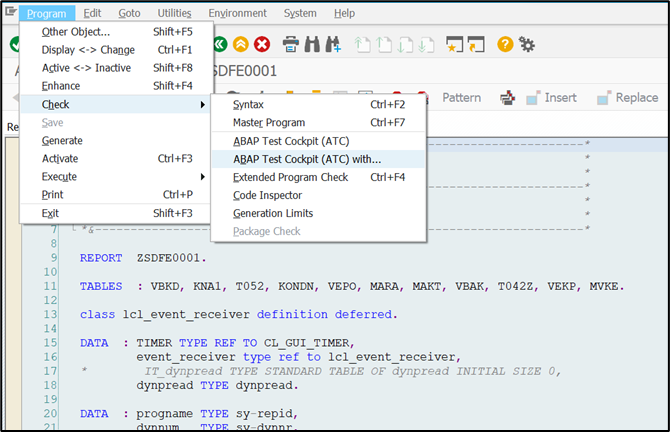Click the Print icon in toolbar
The height and width of the screenshot is (432, 670).
click(x=290, y=44)
